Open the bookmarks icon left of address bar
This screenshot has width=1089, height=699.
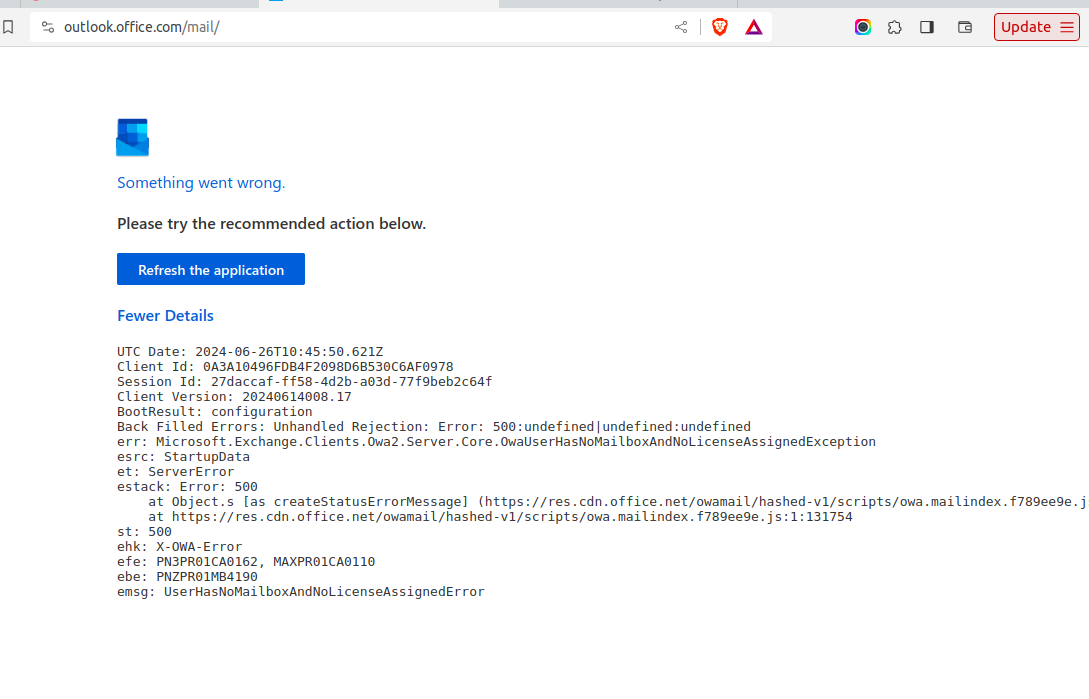(x=9, y=27)
